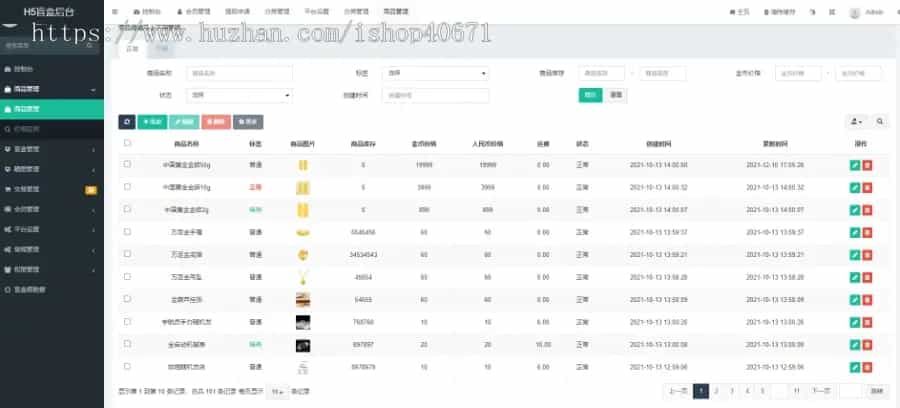Viewport: 900px width, 408px height.
Task: Click the green edit icon in first row
Action: (854, 164)
